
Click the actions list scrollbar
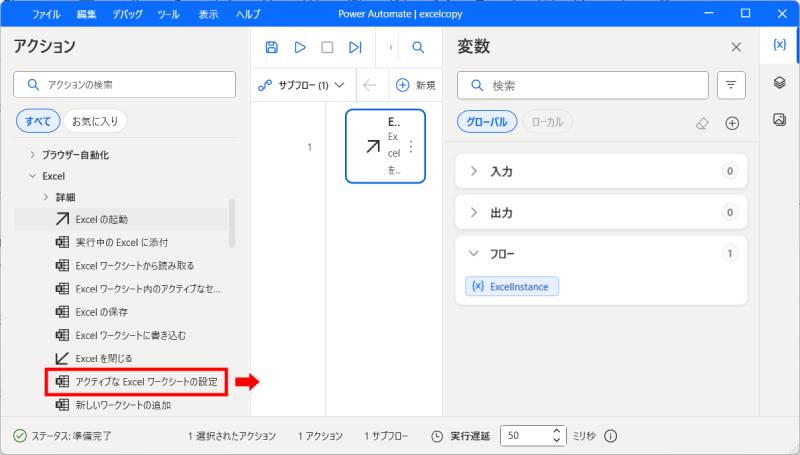click(232, 223)
